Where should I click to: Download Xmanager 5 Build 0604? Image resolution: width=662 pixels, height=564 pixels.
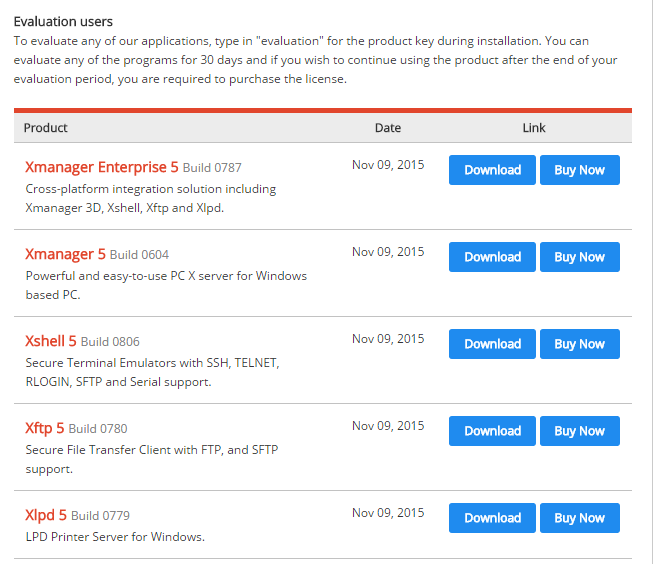click(x=492, y=257)
